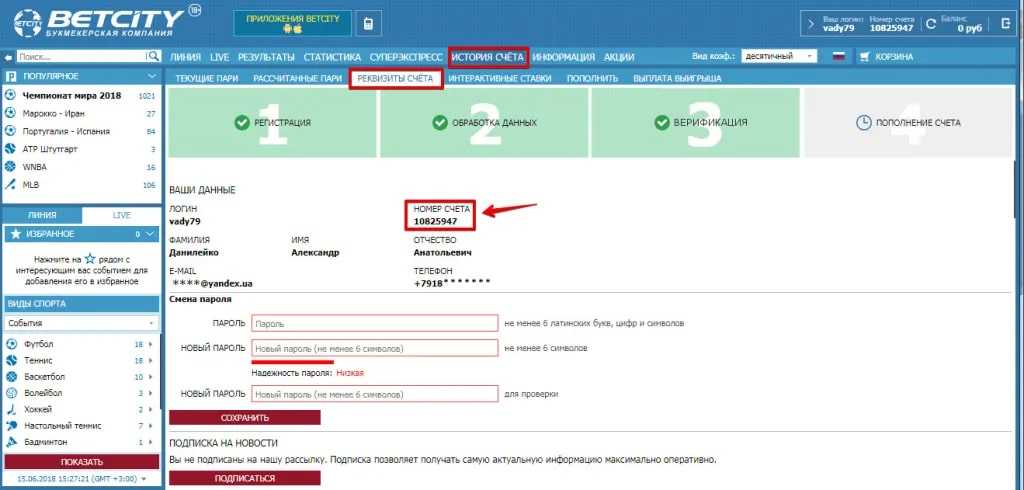The height and width of the screenshot is (490, 1024).
Task: Expand the Футбол row arrow
Action: point(151,344)
